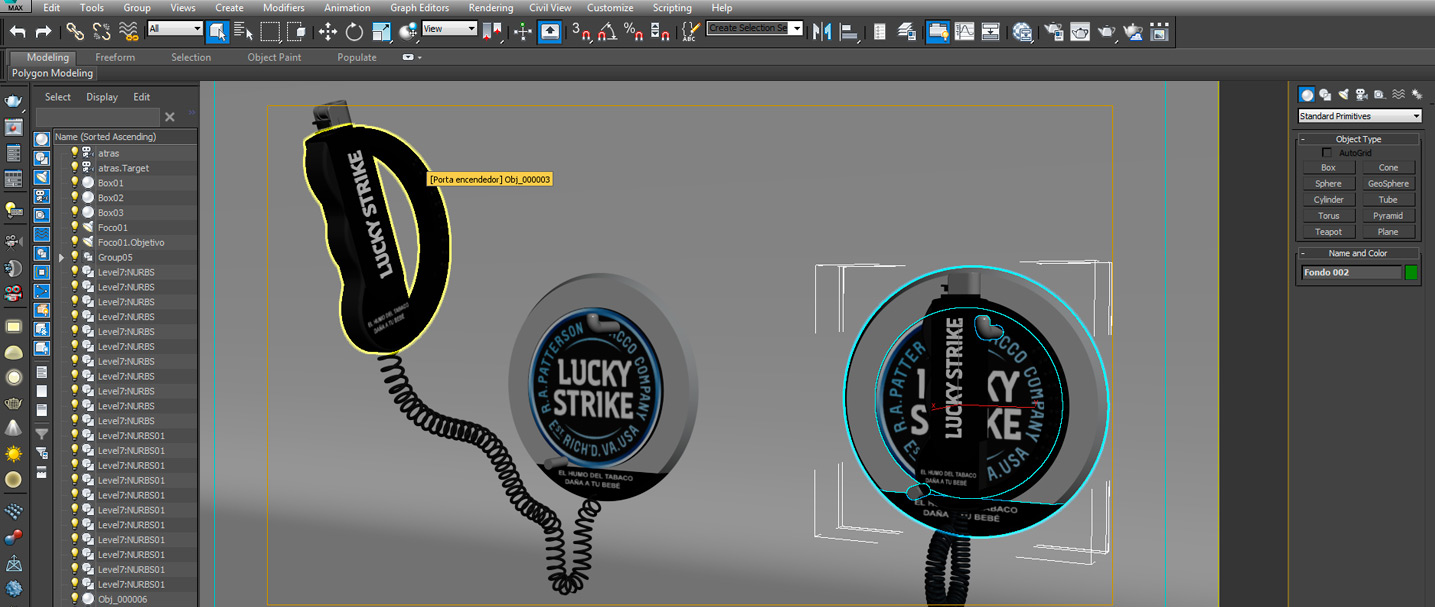The image size is (1435, 607).
Task: Select the Select and Move tool
Action: click(328, 32)
